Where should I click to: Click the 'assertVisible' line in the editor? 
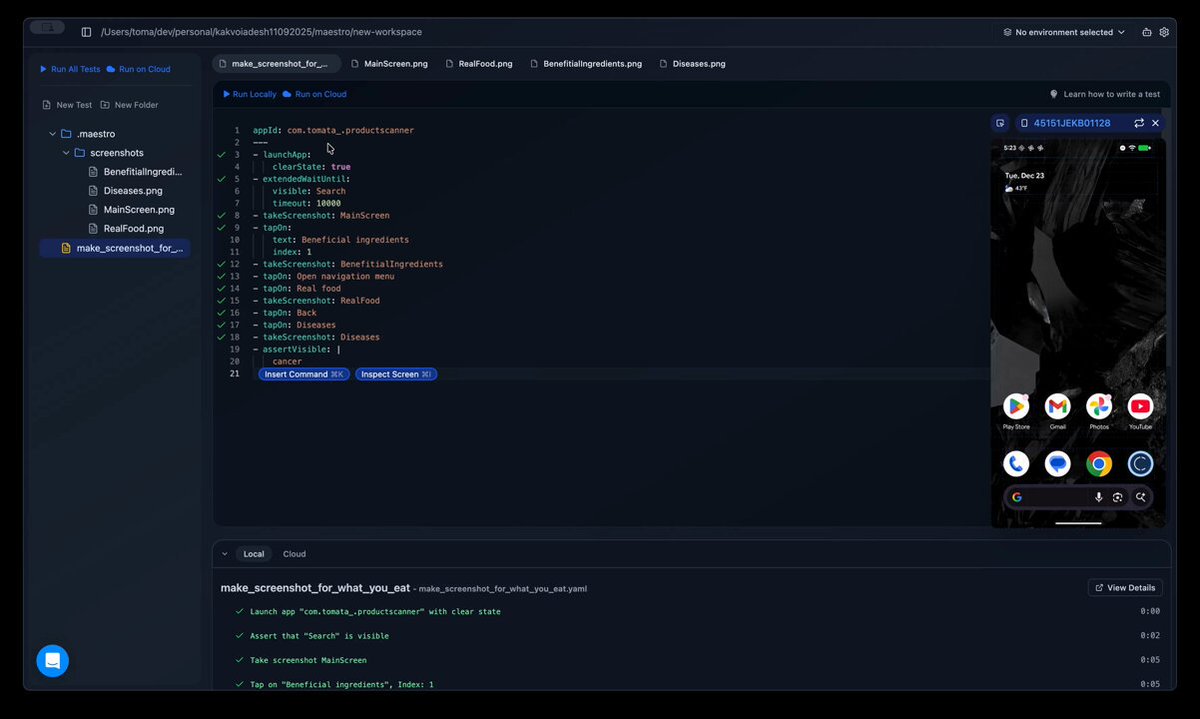point(297,349)
